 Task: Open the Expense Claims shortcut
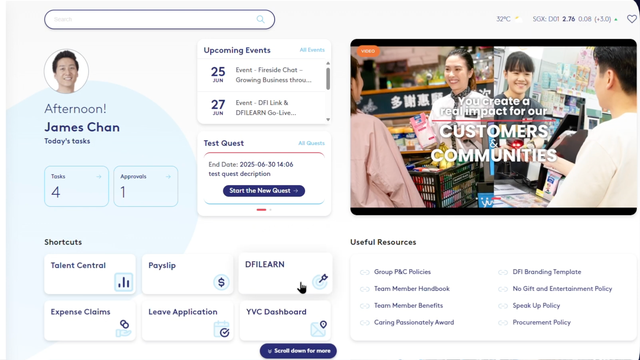click(90, 321)
